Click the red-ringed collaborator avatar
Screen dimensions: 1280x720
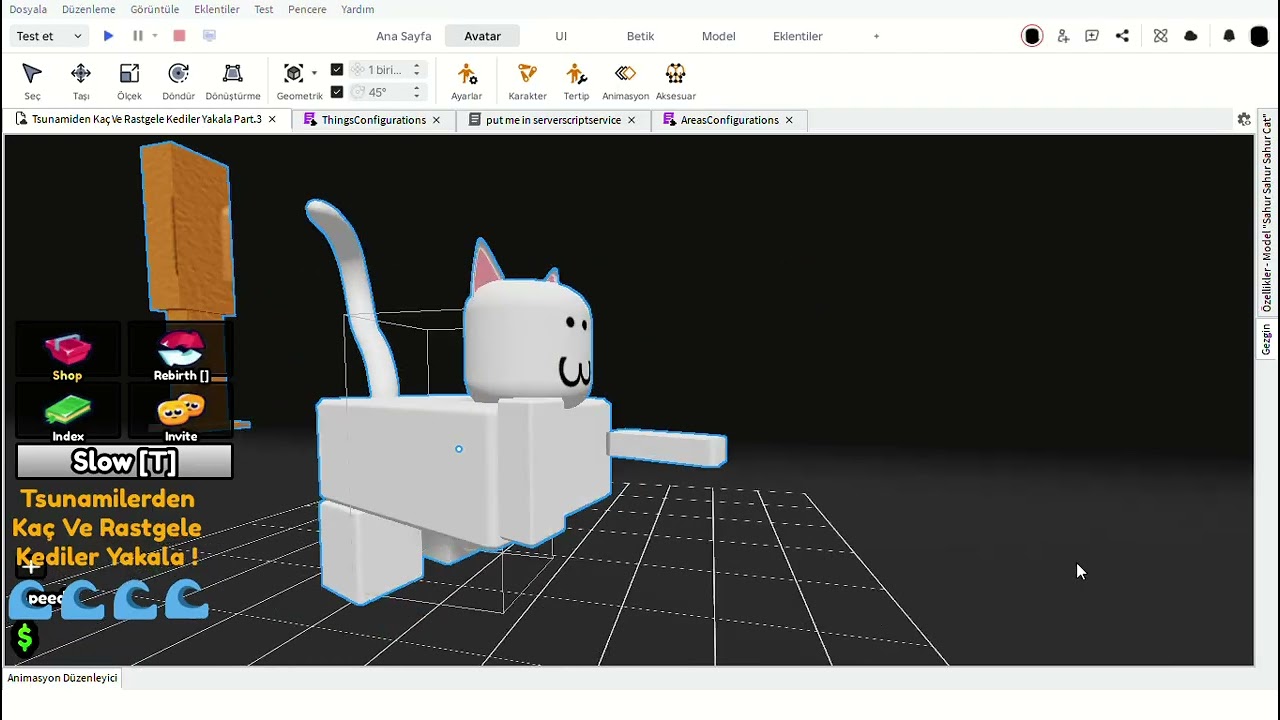click(1032, 36)
